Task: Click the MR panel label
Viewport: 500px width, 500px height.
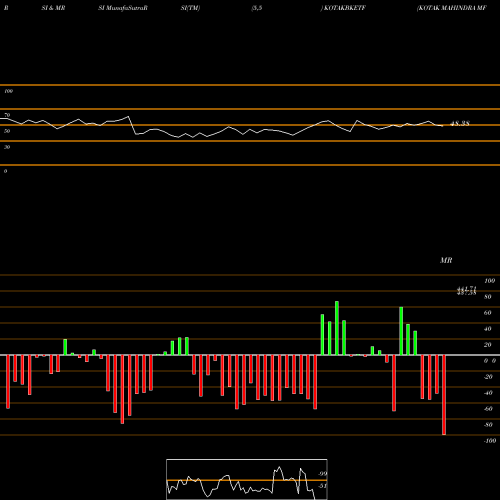Action: (446, 260)
